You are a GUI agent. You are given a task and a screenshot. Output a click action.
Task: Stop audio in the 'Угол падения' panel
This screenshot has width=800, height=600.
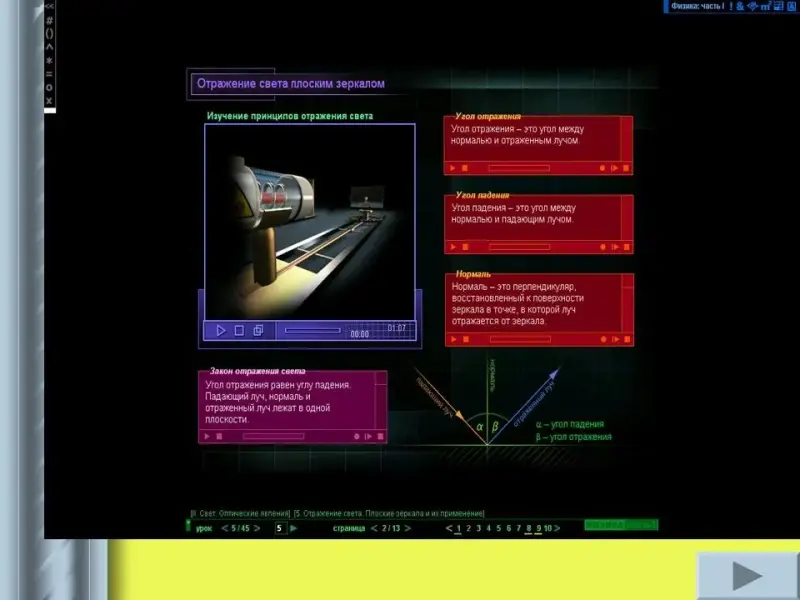coord(465,246)
